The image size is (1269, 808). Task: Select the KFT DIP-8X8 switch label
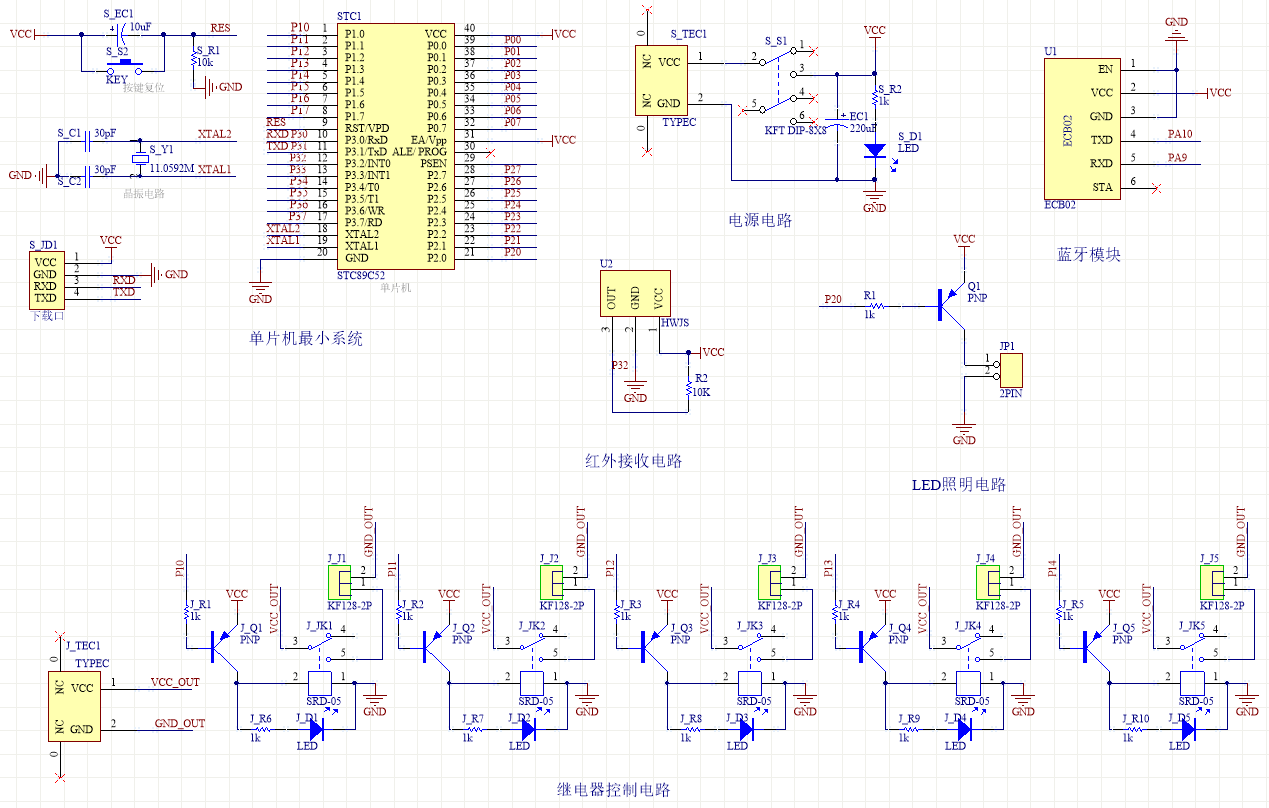pyautogui.click(x=796, y=130)
